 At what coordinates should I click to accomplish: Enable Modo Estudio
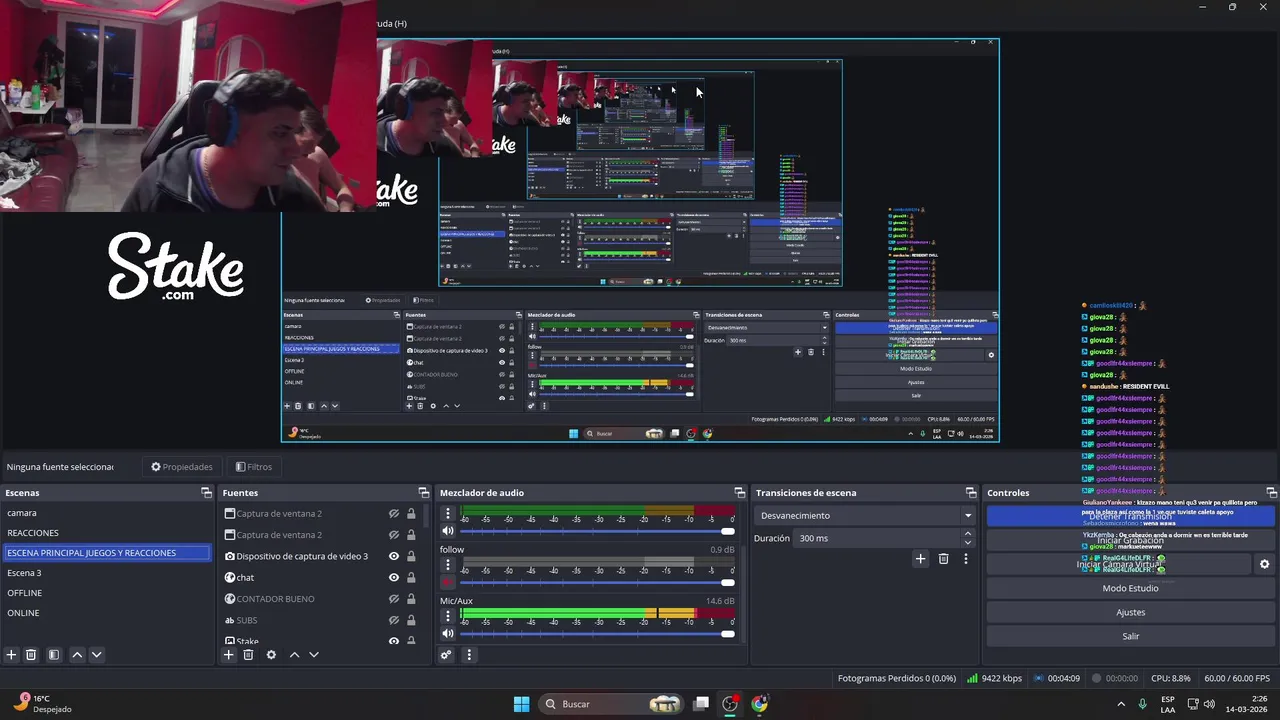[1130, 588]
